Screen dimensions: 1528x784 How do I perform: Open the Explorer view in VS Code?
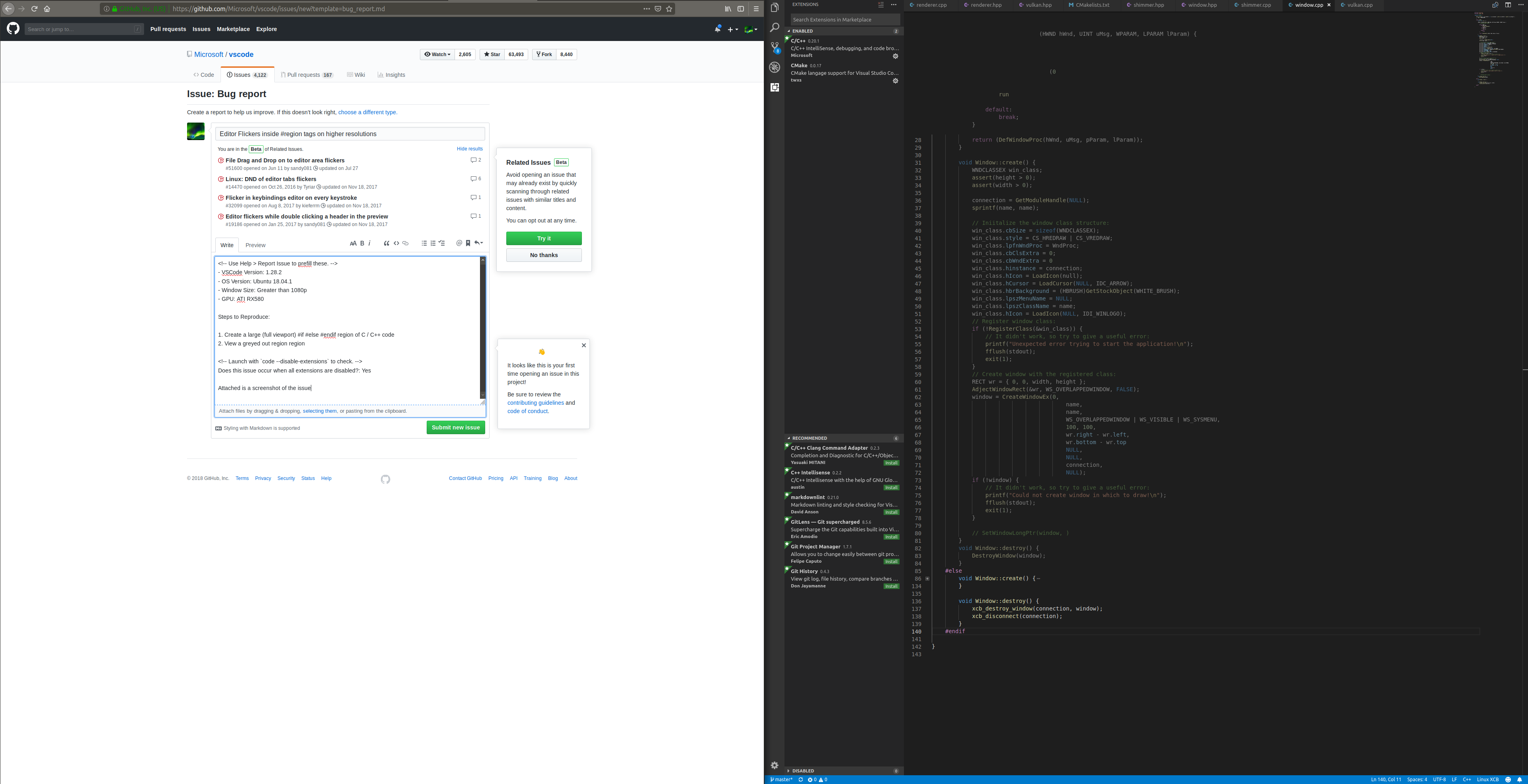coord(774,8)
